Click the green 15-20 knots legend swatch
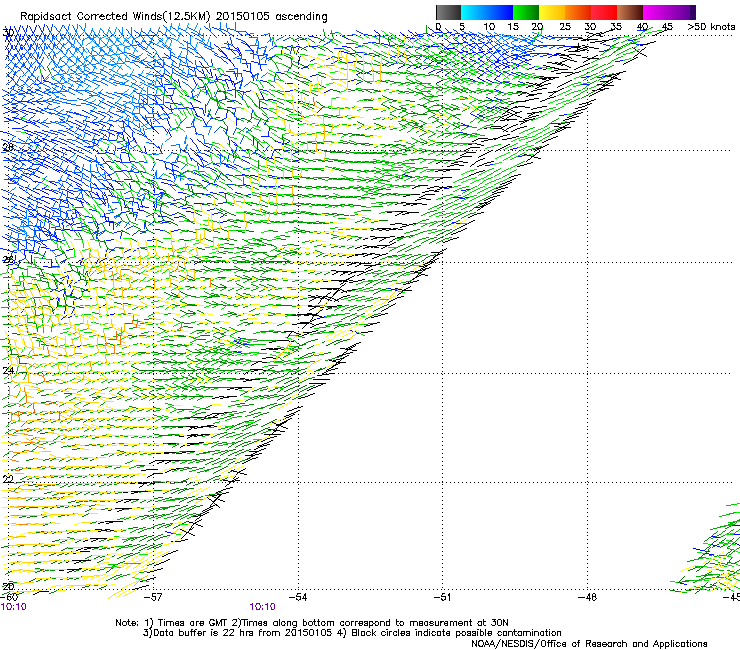 coord(526,12)
